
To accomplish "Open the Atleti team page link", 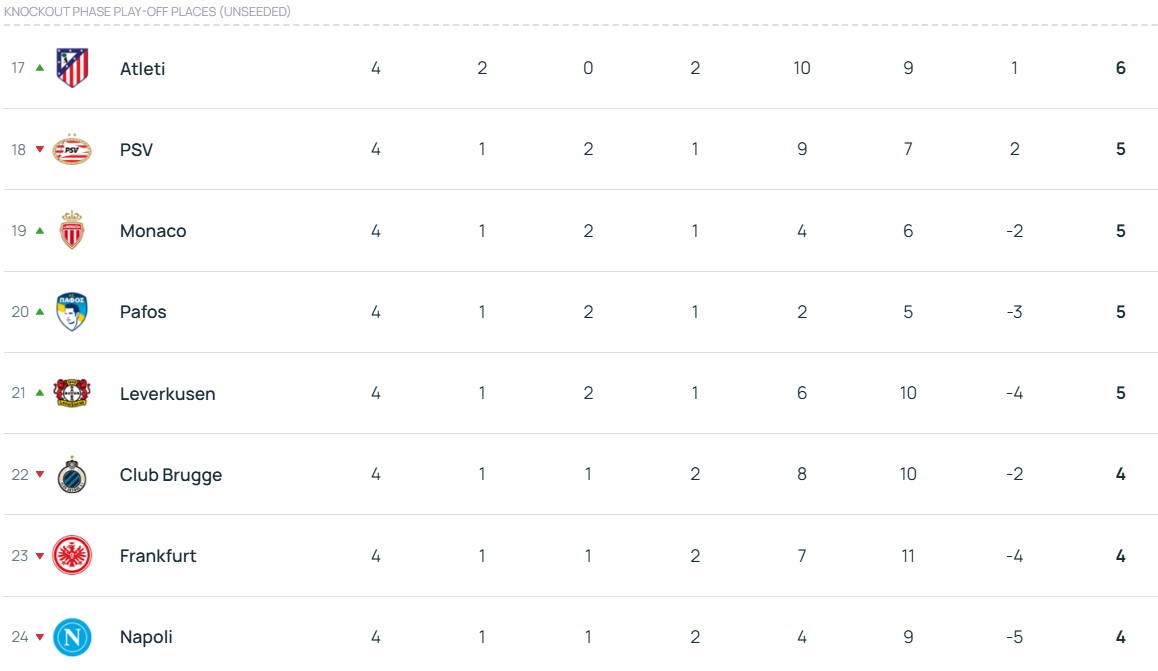I will click(142, 69).
